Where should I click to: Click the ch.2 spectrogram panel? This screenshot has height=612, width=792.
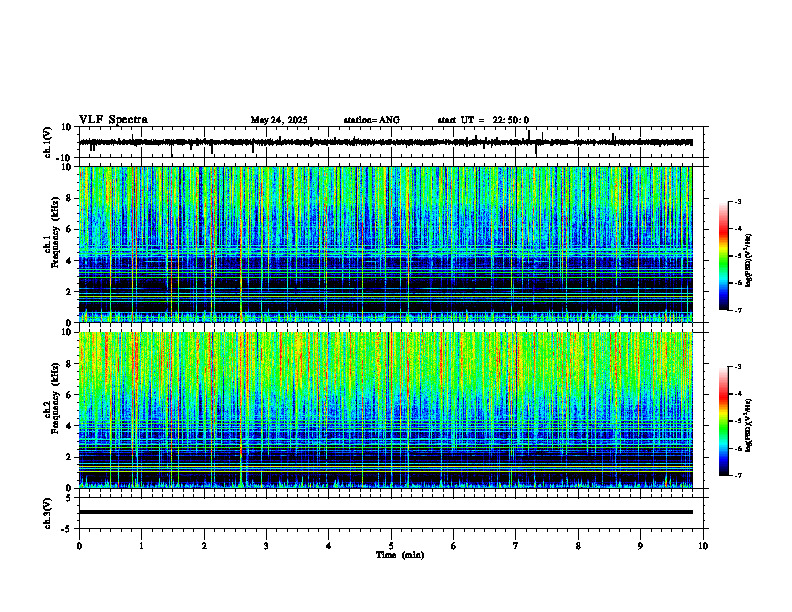[386, 410]
